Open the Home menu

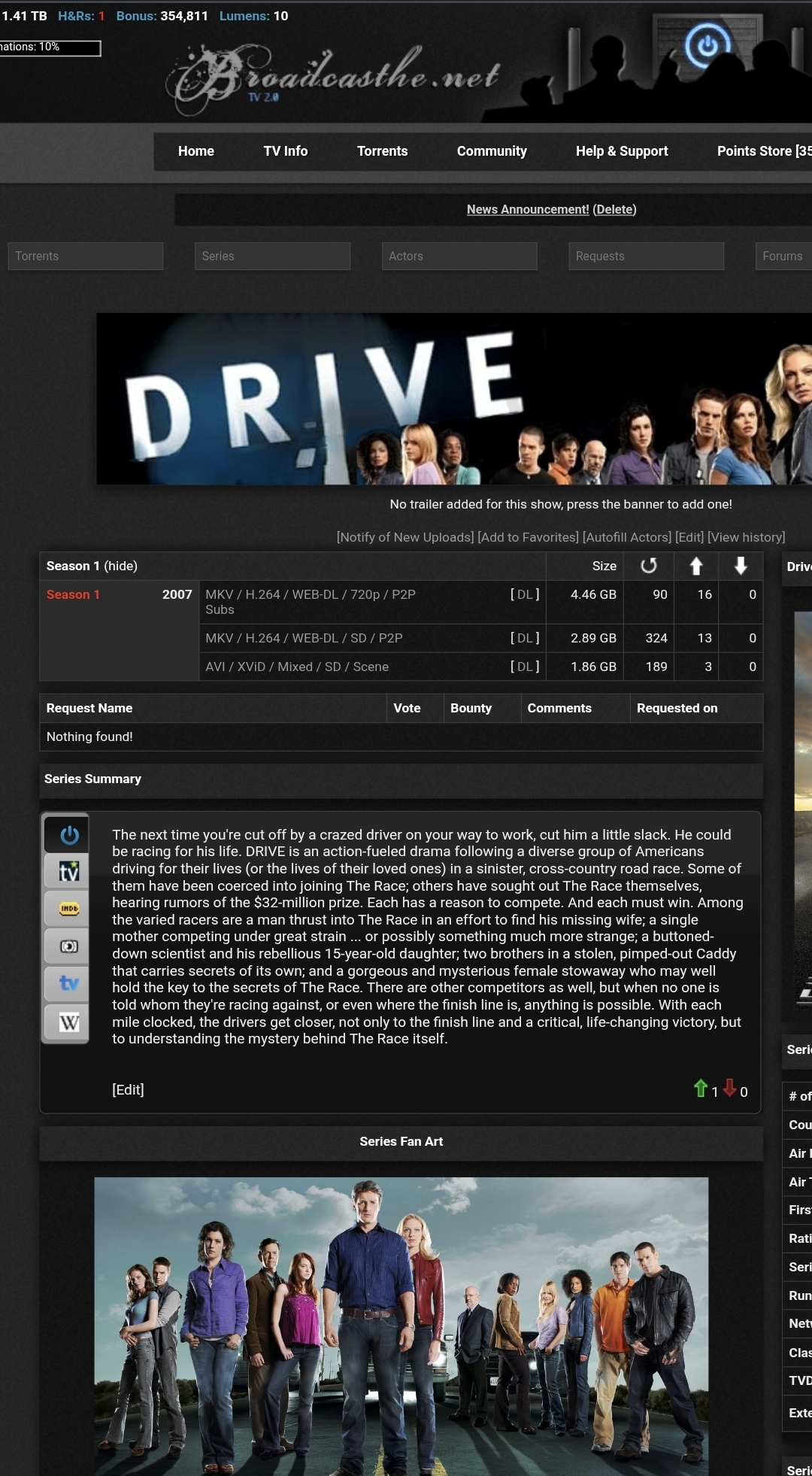click(x=196, y=151)
